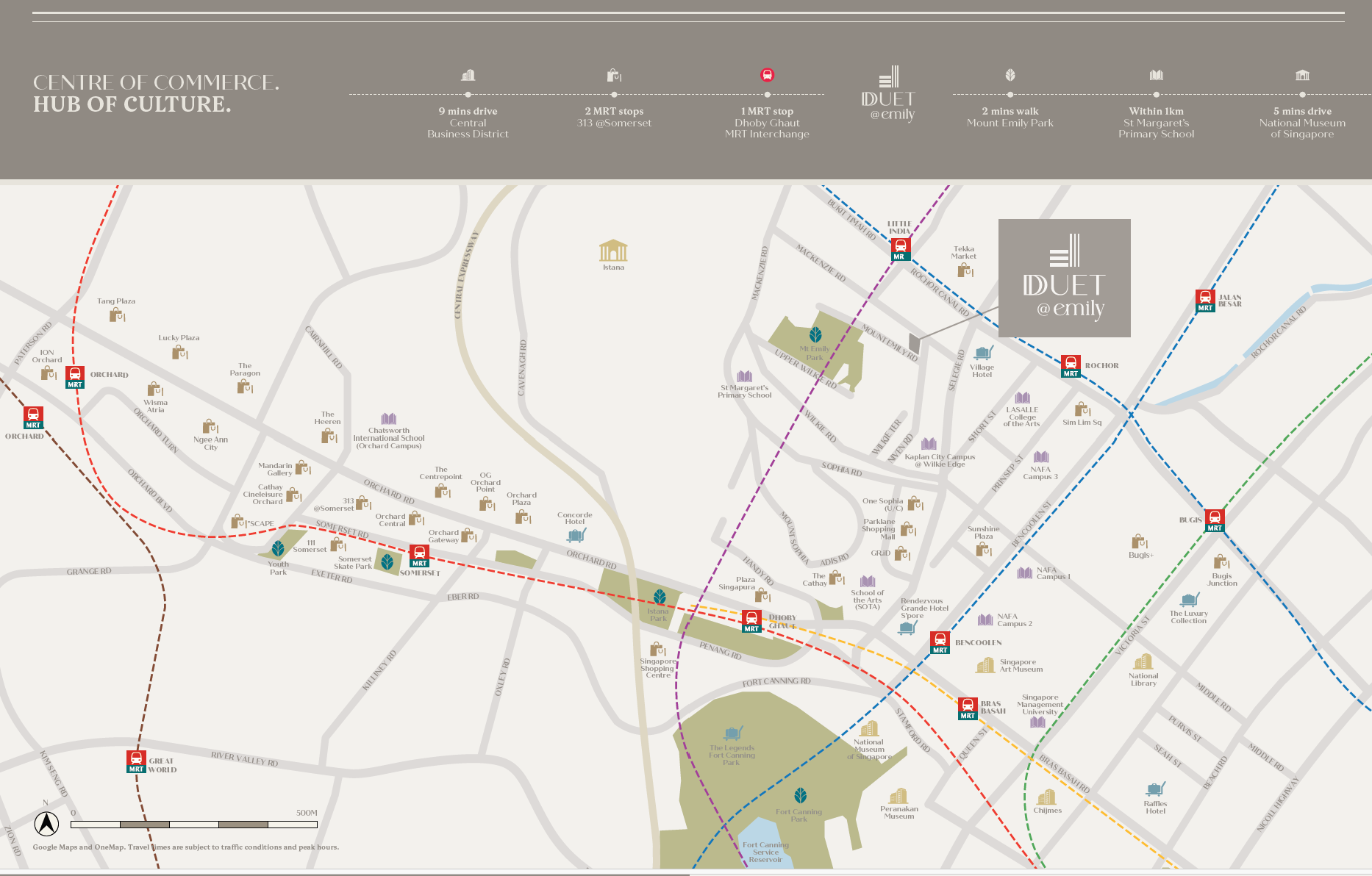Click the Google Maps and OneMap disclaimer text

point(186,847)
